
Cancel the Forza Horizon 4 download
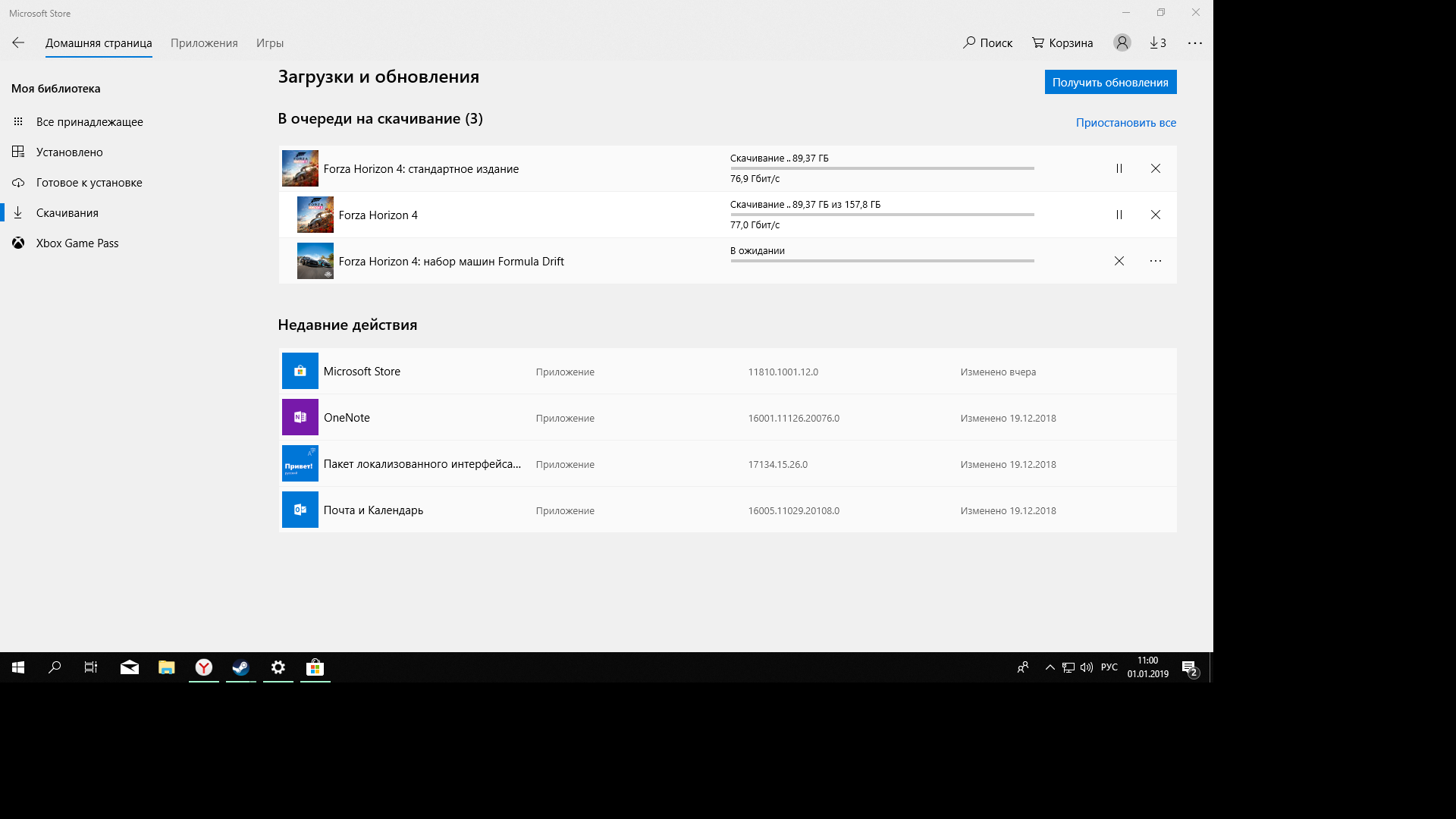1156,215
